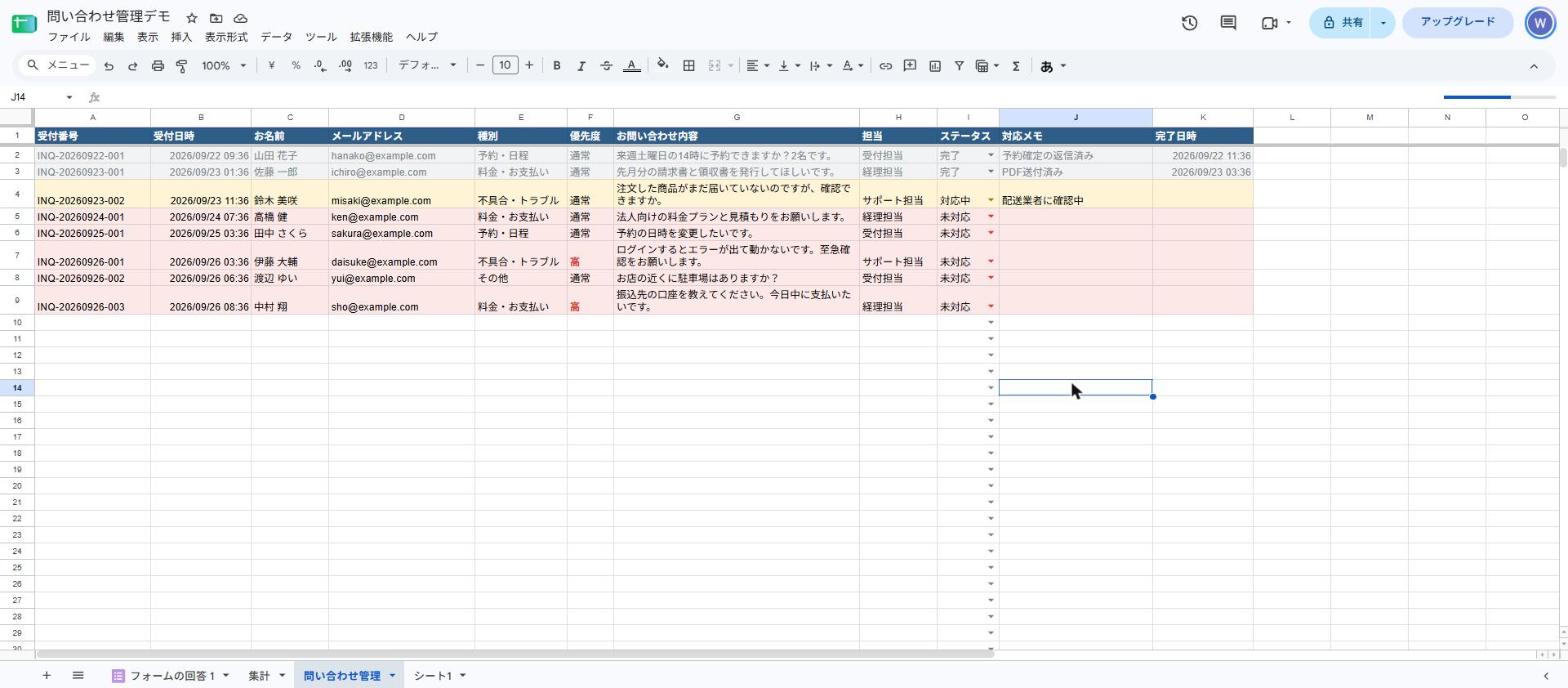
Task: Open the all sheets list
Action: (78, 676)
